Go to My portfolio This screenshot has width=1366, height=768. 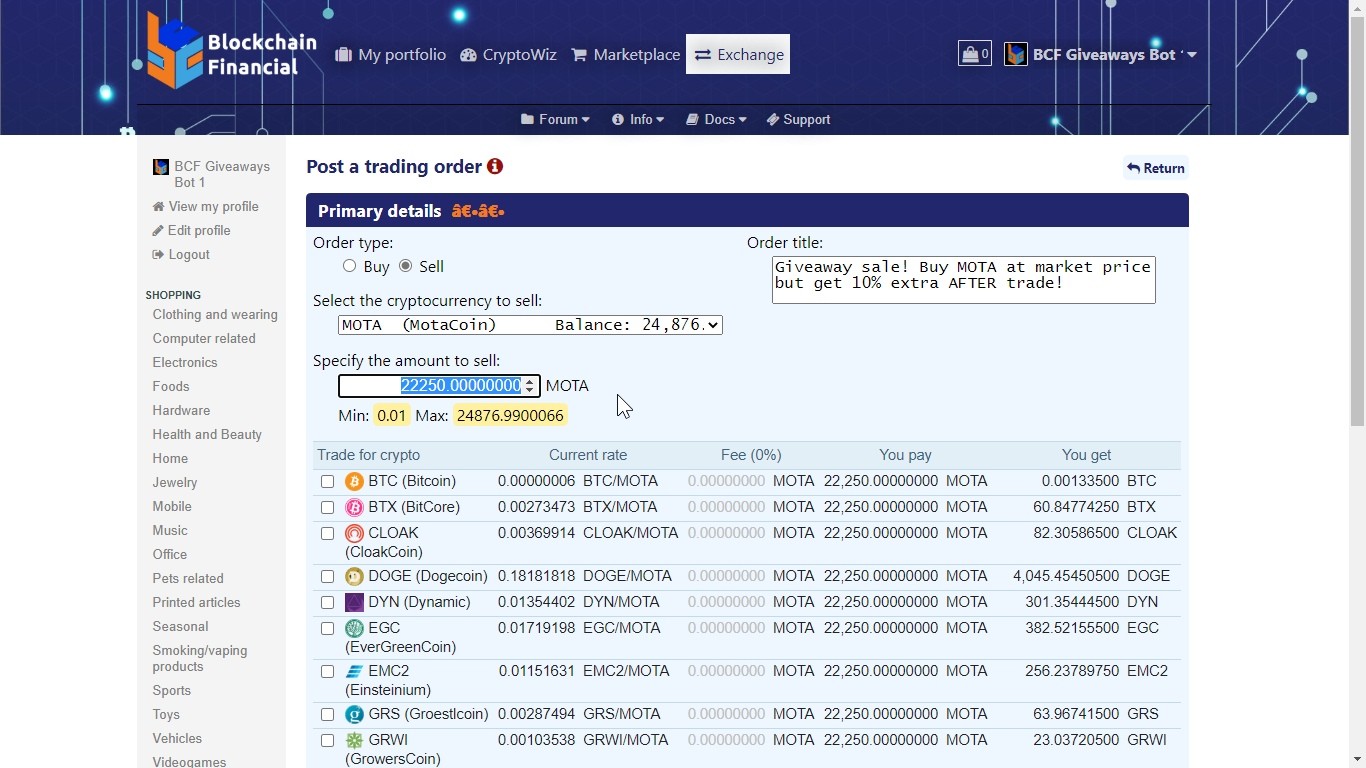tap(391, 55)
